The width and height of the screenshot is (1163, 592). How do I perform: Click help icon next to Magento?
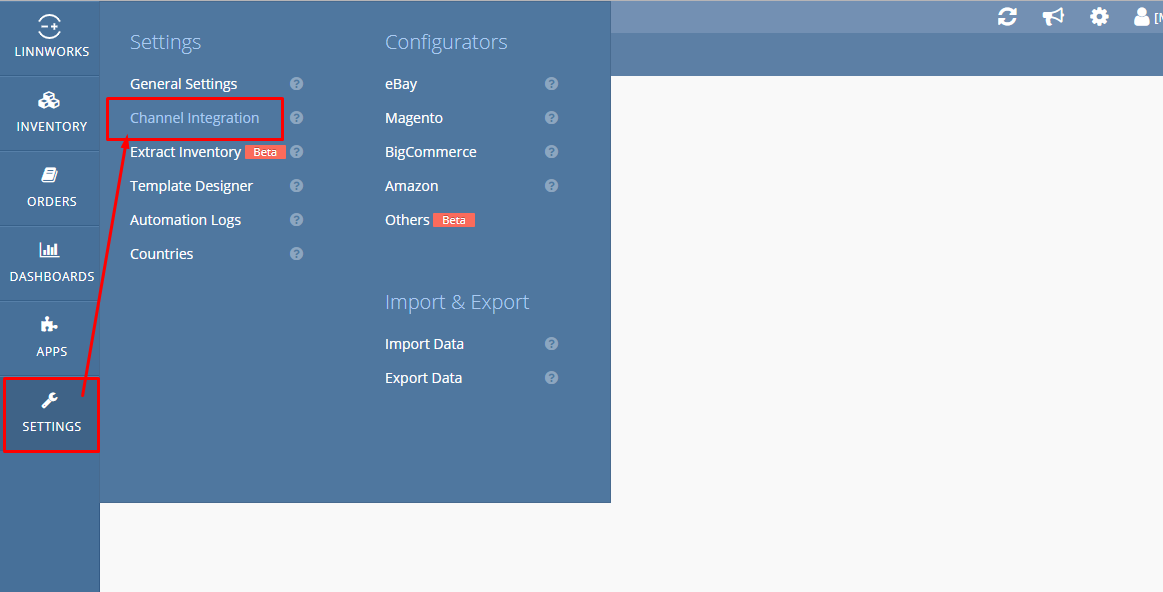[x=551, y=118]
